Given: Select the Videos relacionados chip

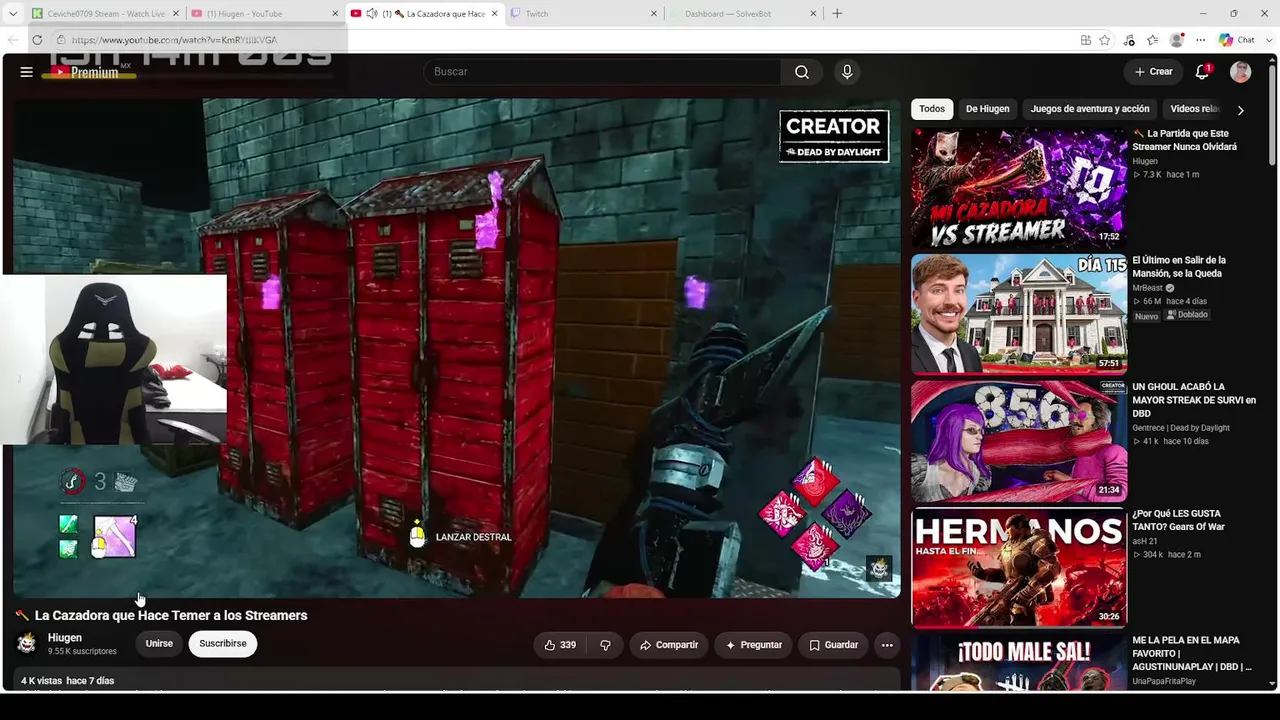Looking at the screenshot, I should (x=1194, y=109).
